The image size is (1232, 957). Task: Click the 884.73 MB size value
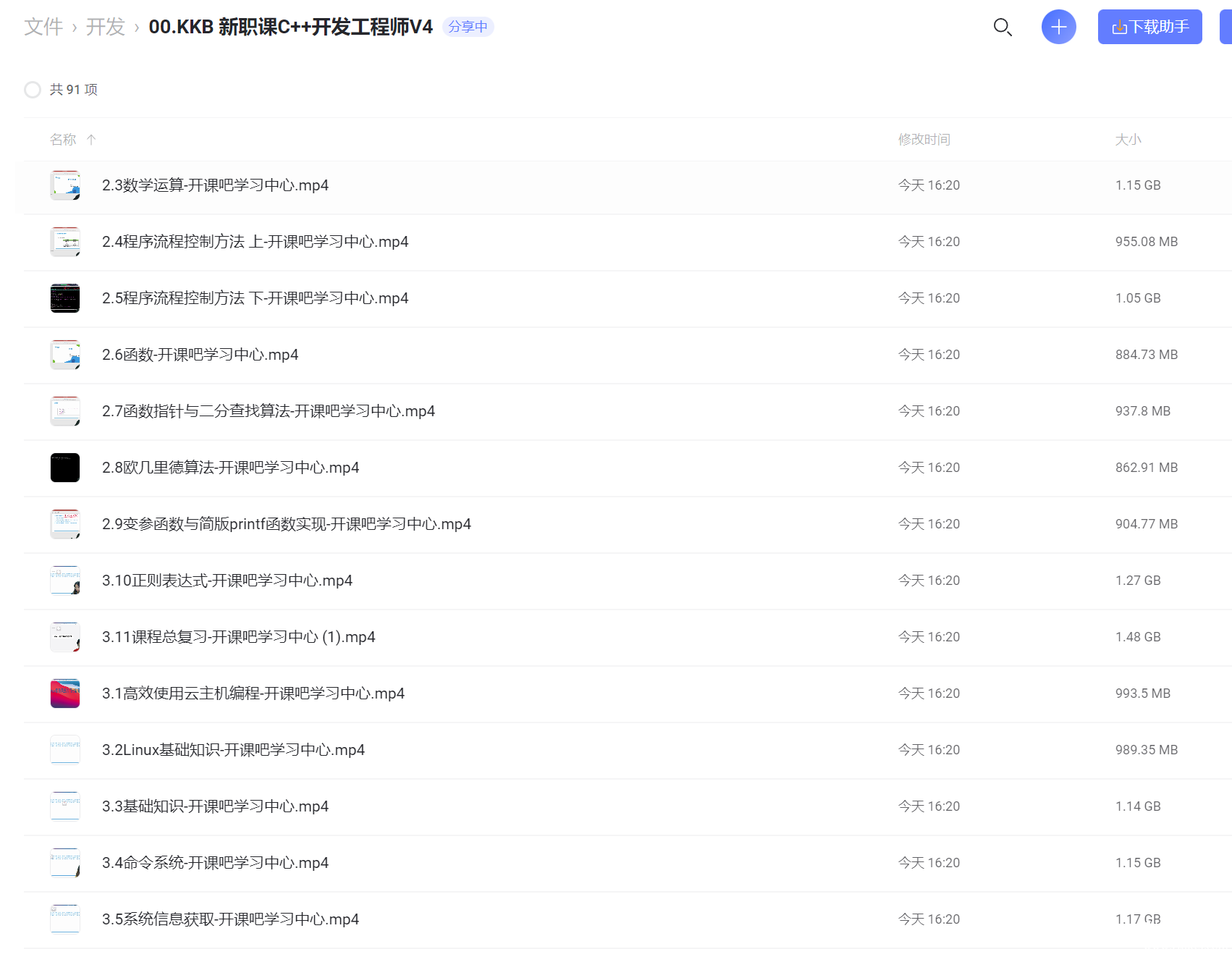click(1147, 355)
